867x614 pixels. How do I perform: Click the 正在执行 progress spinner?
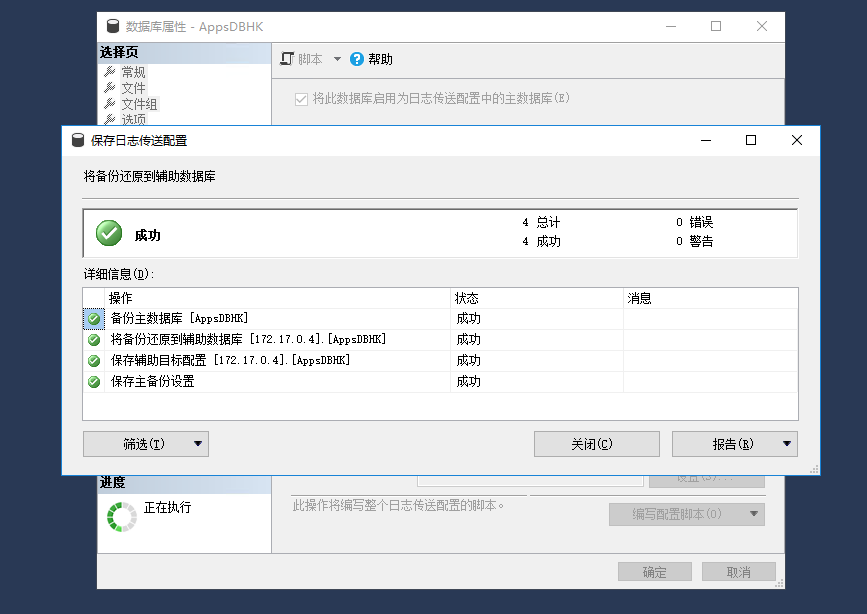pyautogui.click(x=120, y=513)
